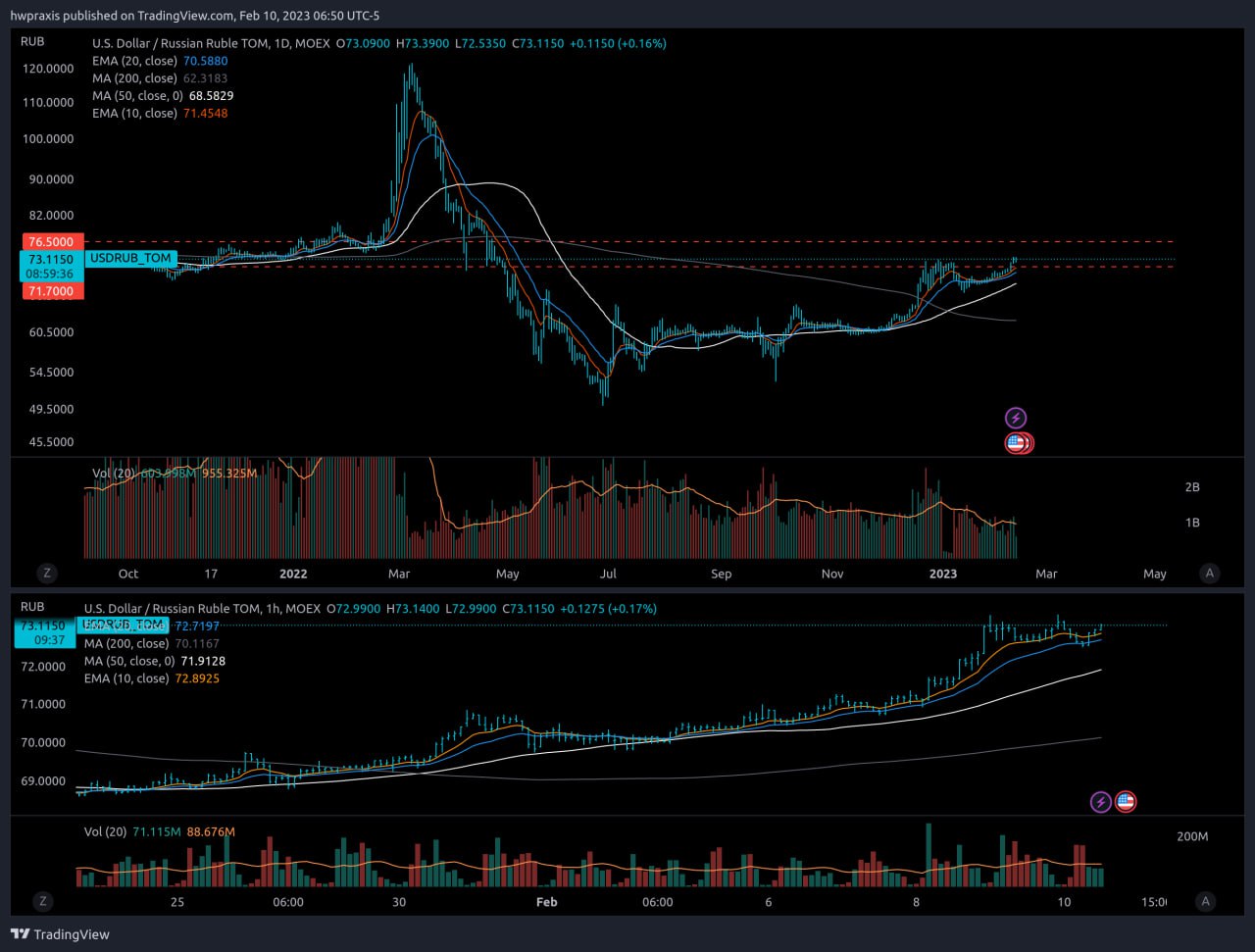Click the RUB currency label on 1h chart
This screenshot has width=1255, height=952.
(x=32, y=607)
